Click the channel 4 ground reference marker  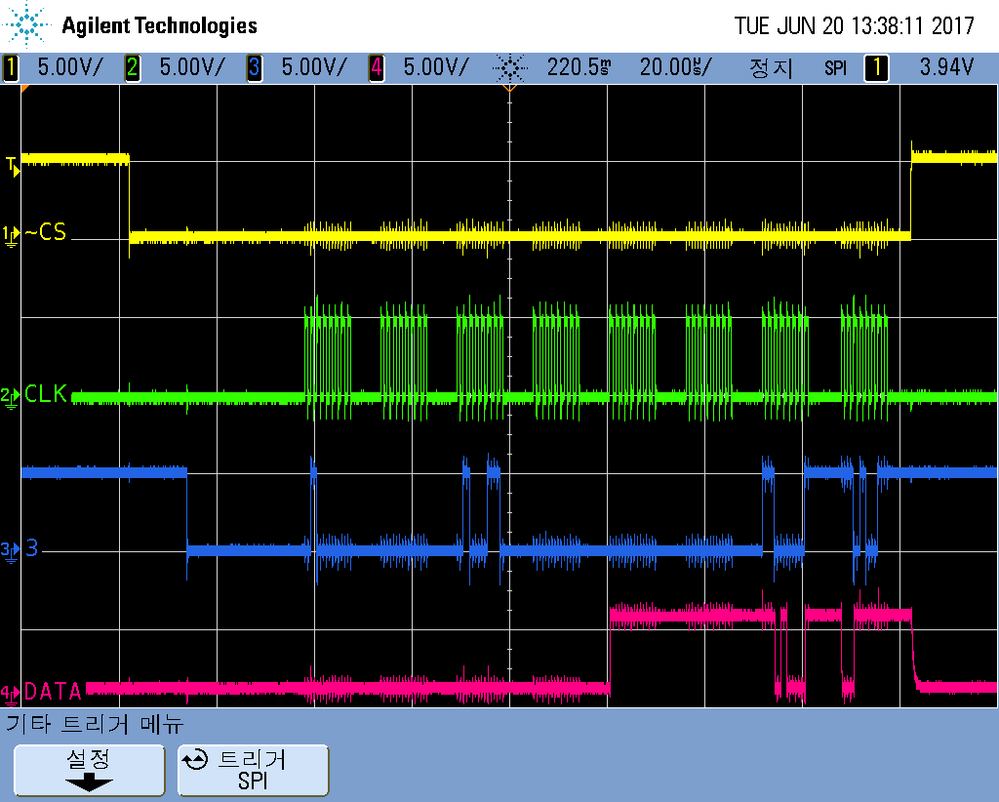point(11,694)
